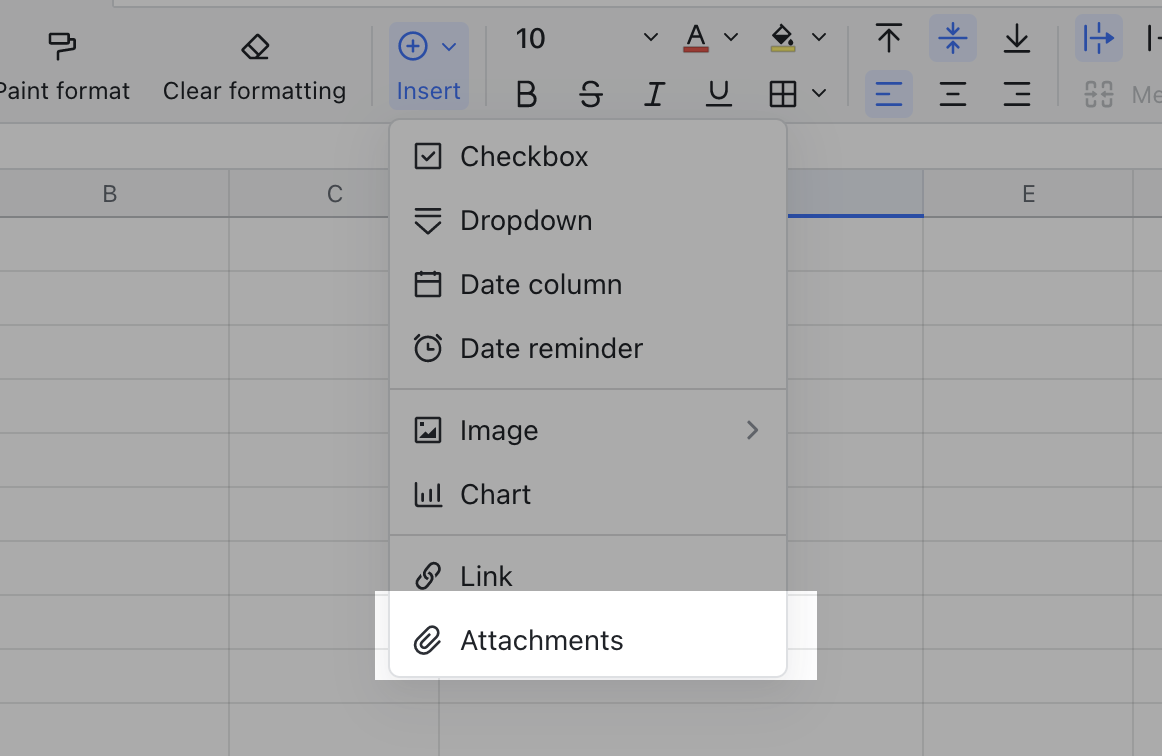Align cell content to top
The height and width of the screenshot is (756, 1162).
pyautogui.click(x=888, y=39)
